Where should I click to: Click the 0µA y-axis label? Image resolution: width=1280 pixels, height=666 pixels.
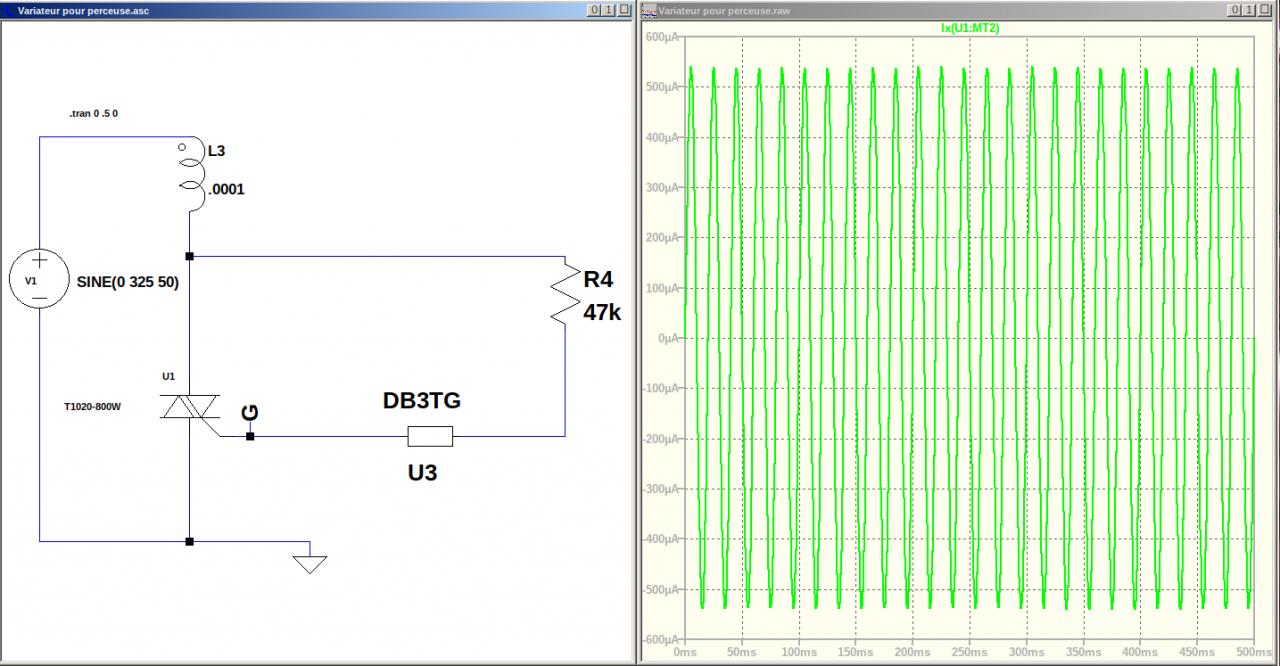pos(669,338)
